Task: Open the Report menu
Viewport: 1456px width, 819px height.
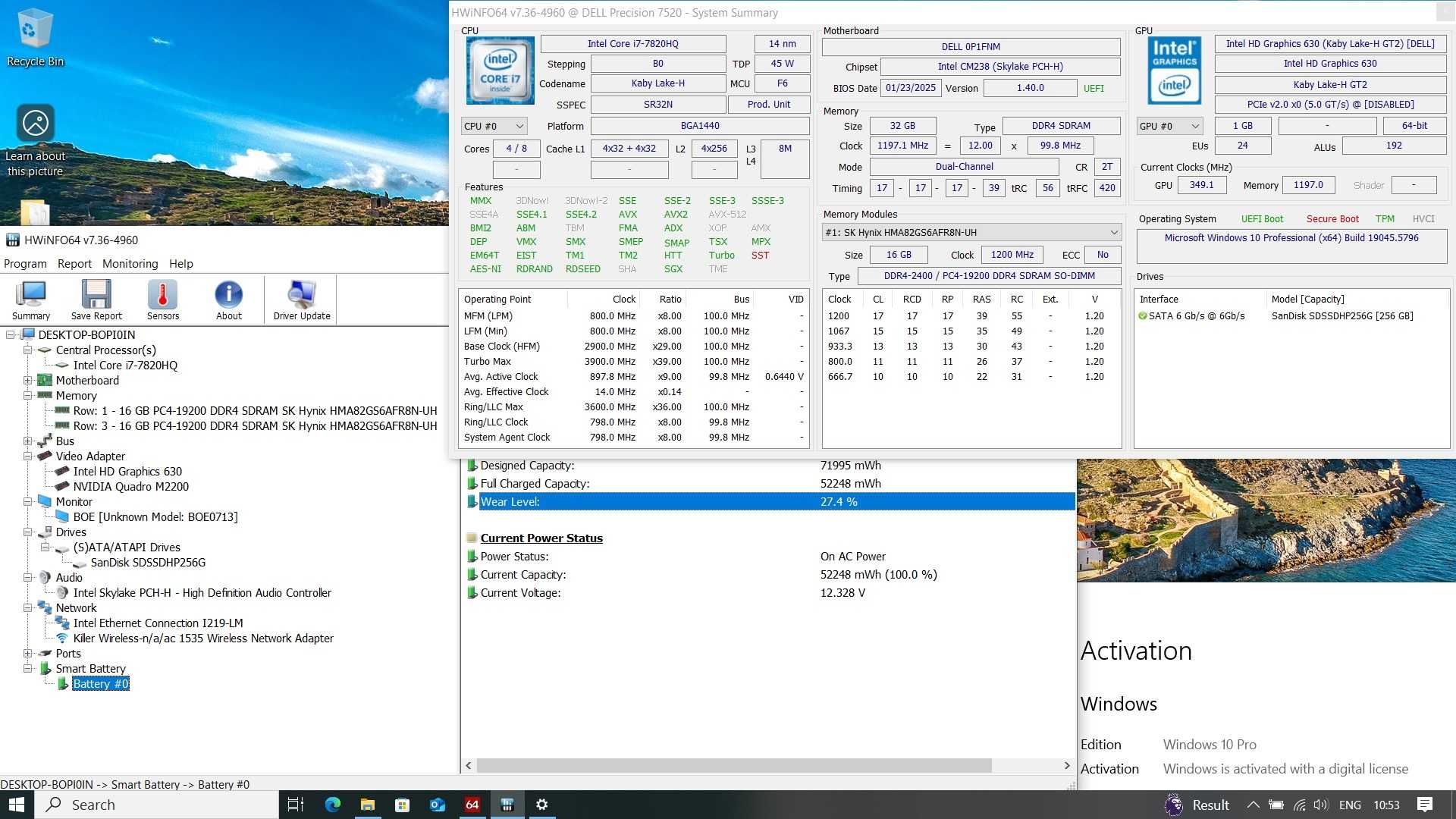Action: click(74, 264)
